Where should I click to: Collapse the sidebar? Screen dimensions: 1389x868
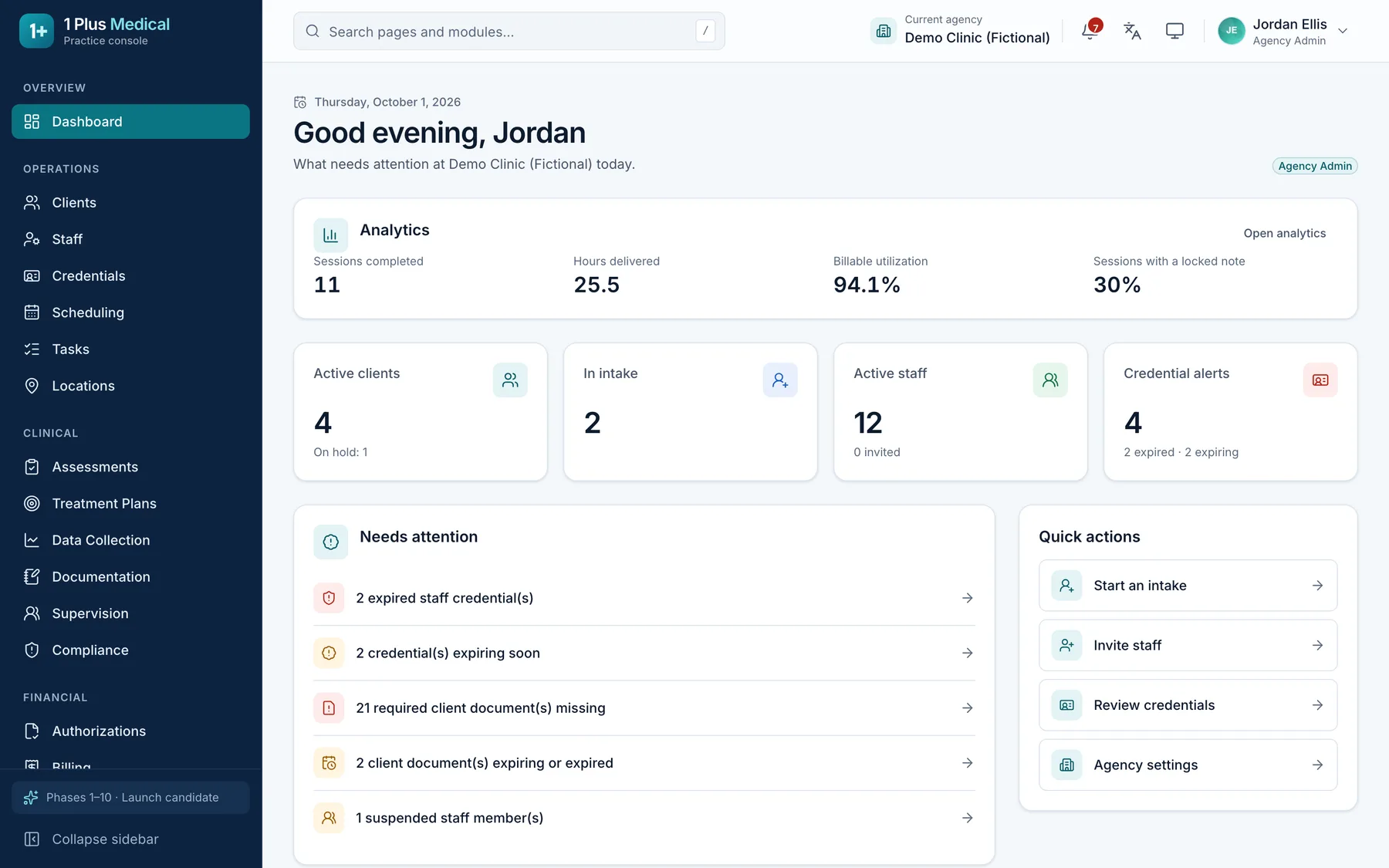[x=131, y=839]
